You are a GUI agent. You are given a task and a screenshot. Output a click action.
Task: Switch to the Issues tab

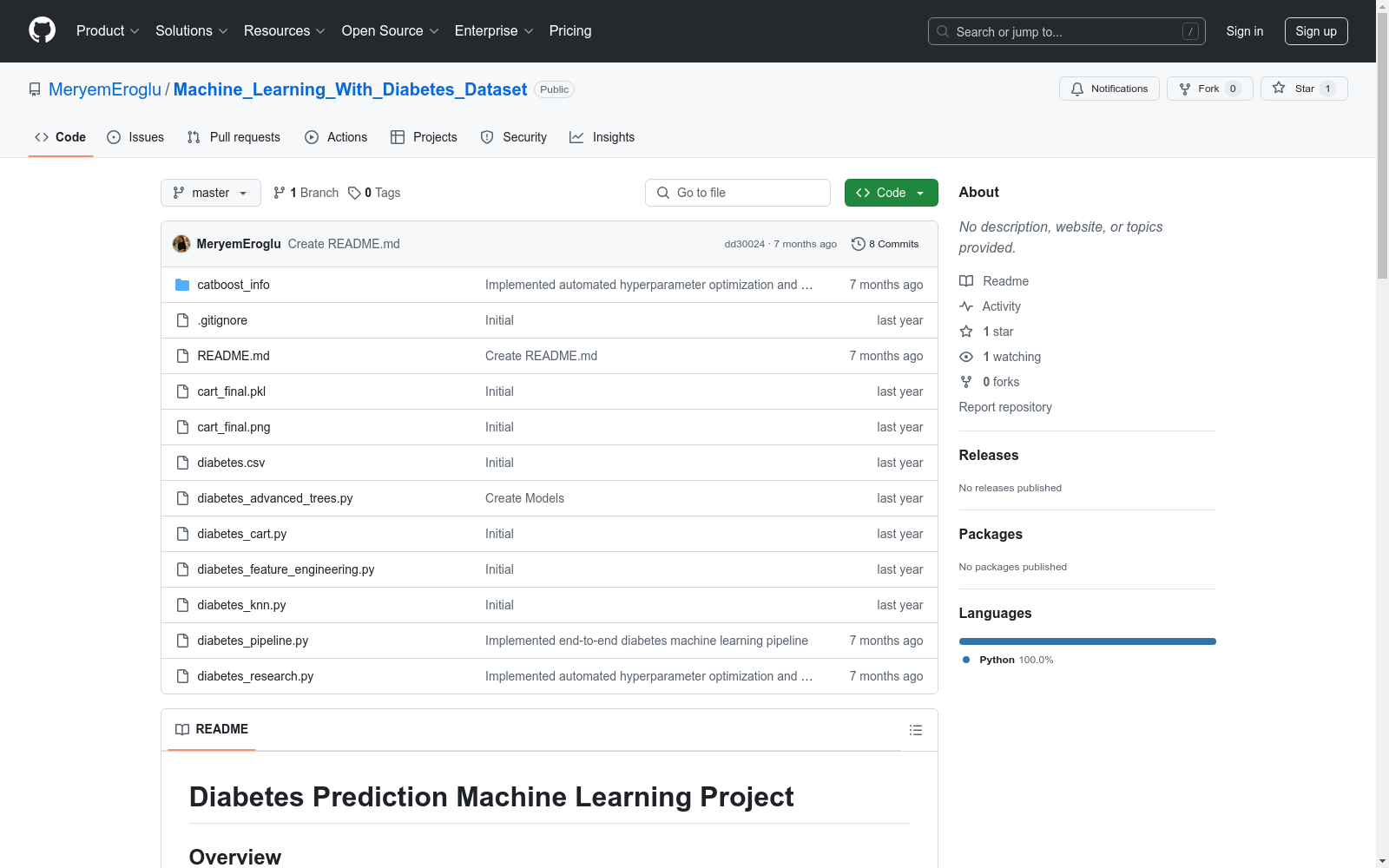tap(135, 137)
